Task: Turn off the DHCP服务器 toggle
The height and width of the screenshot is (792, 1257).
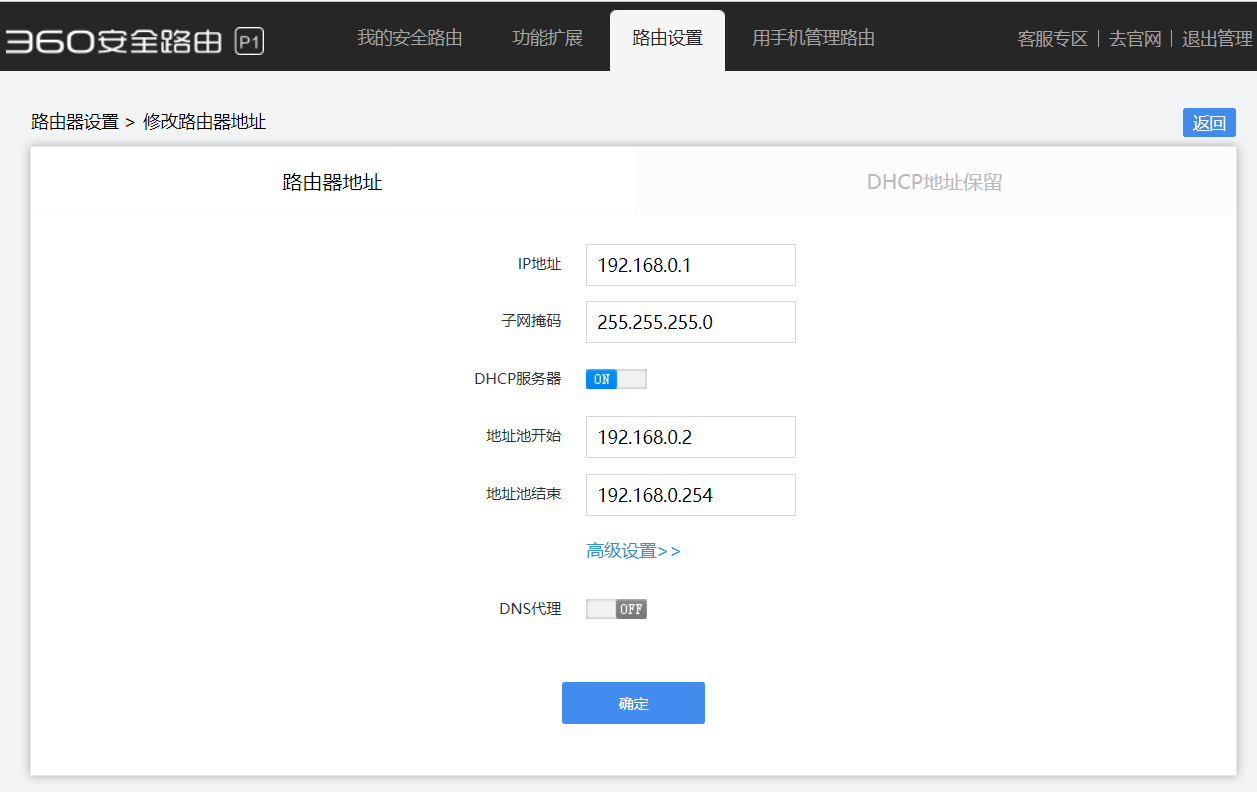Action: [616, 379]
